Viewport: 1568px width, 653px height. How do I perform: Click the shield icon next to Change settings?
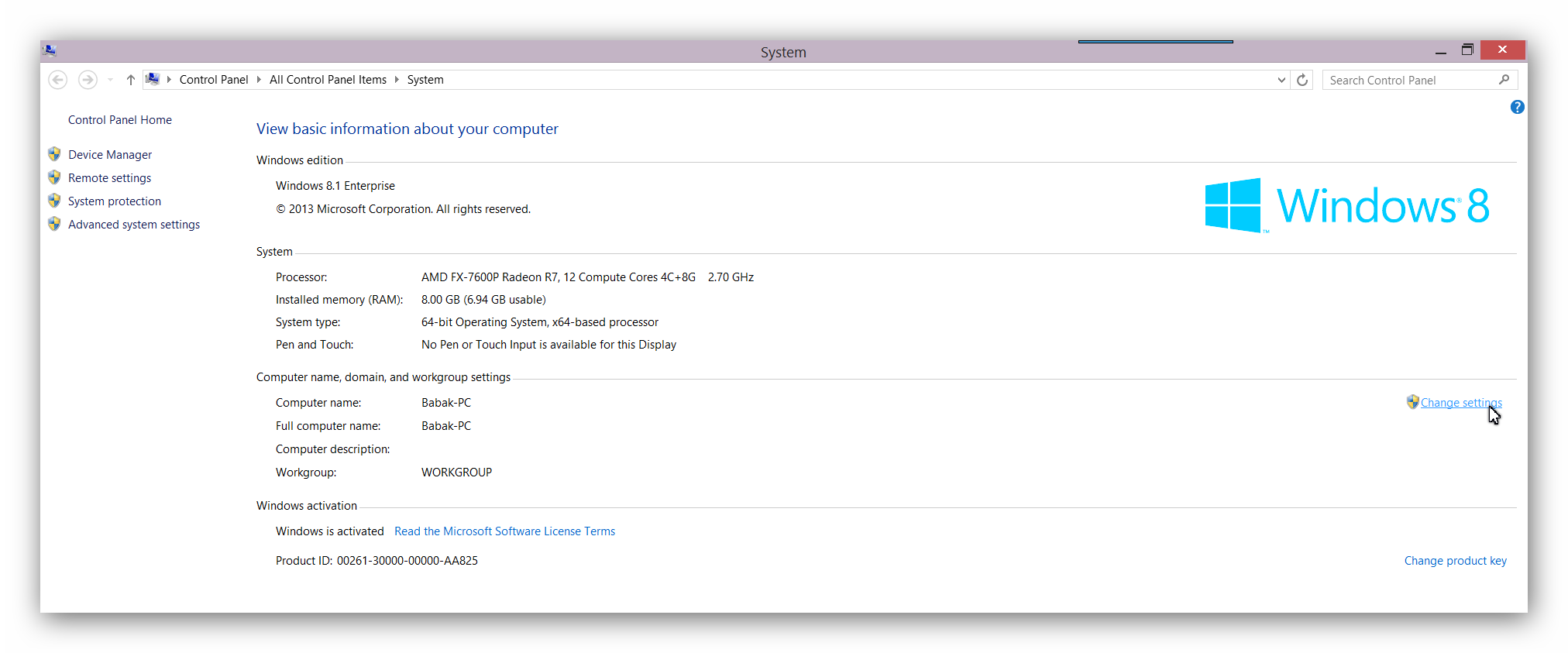pyautogui.click(x=1412, y=402)
